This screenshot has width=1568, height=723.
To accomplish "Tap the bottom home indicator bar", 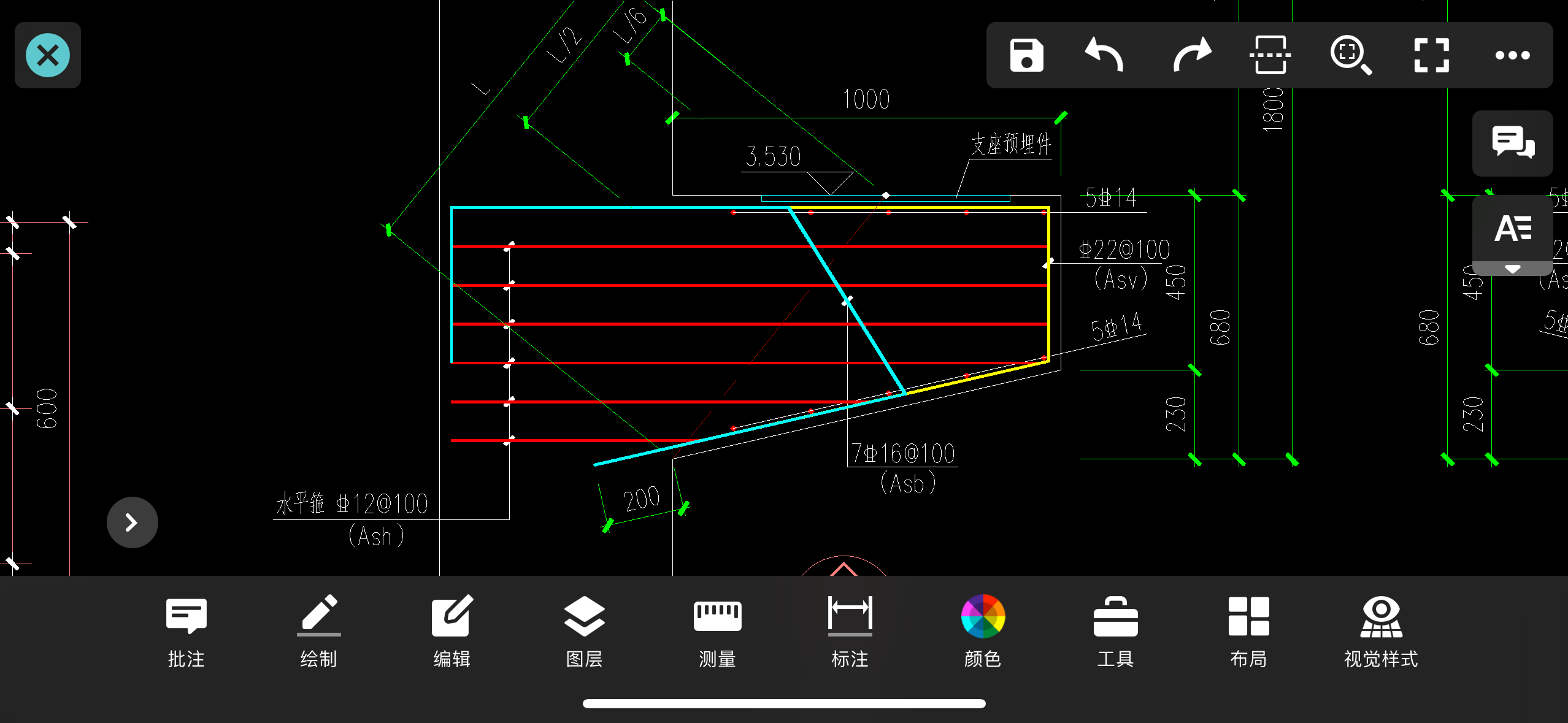I will [x=784, y=703].
